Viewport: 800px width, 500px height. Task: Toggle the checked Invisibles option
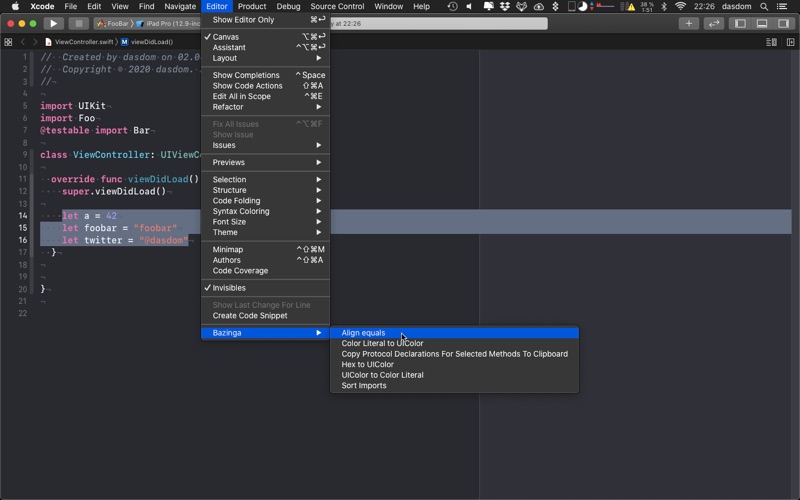click(265, 288)
